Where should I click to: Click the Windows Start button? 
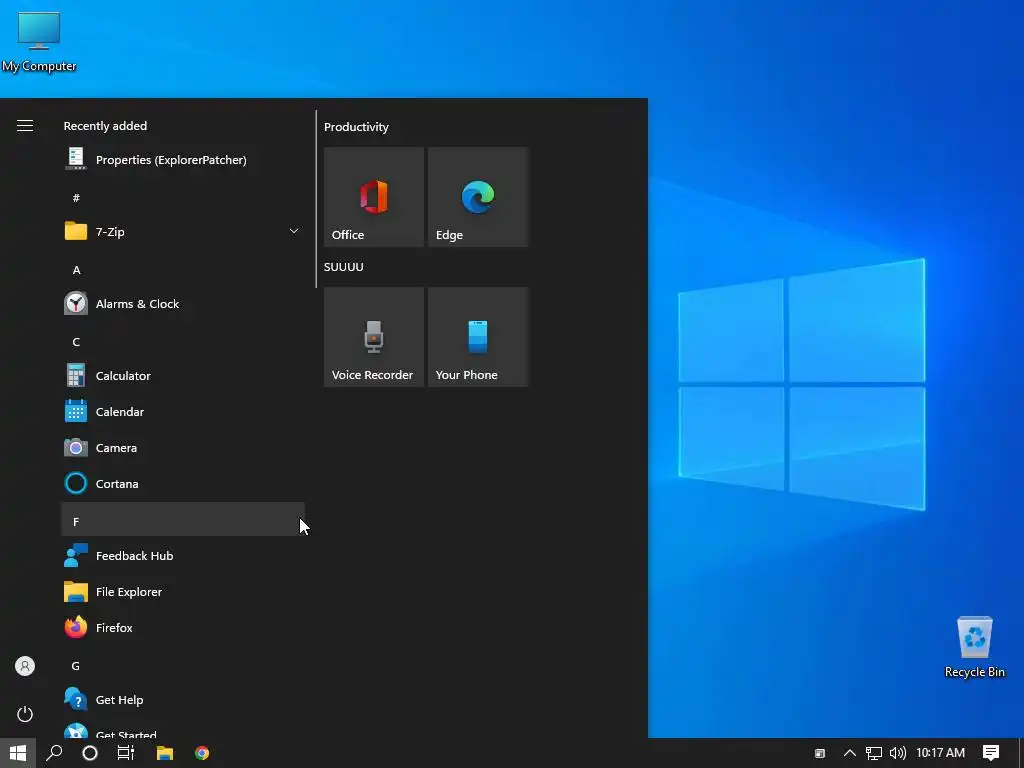pyautogui.click(x=18, y=753)
